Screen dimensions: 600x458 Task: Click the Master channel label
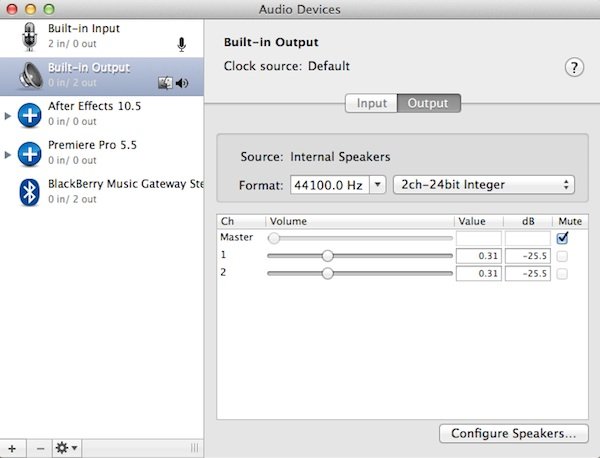[x=236, y=237]
